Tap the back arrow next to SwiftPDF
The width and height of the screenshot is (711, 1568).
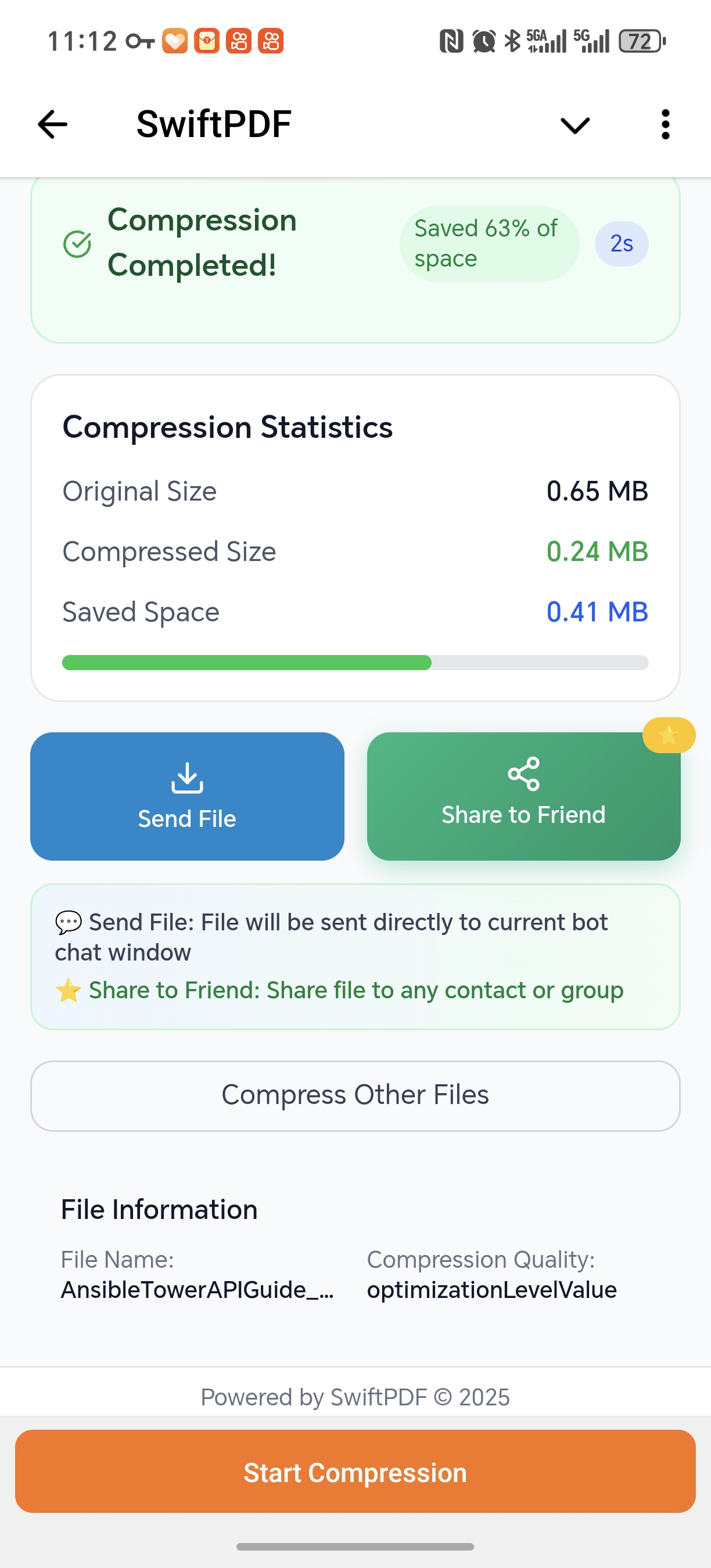52,124
